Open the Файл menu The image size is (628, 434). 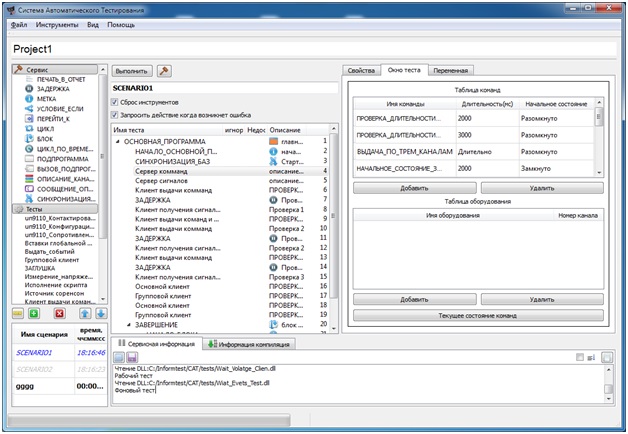(19, 25)
